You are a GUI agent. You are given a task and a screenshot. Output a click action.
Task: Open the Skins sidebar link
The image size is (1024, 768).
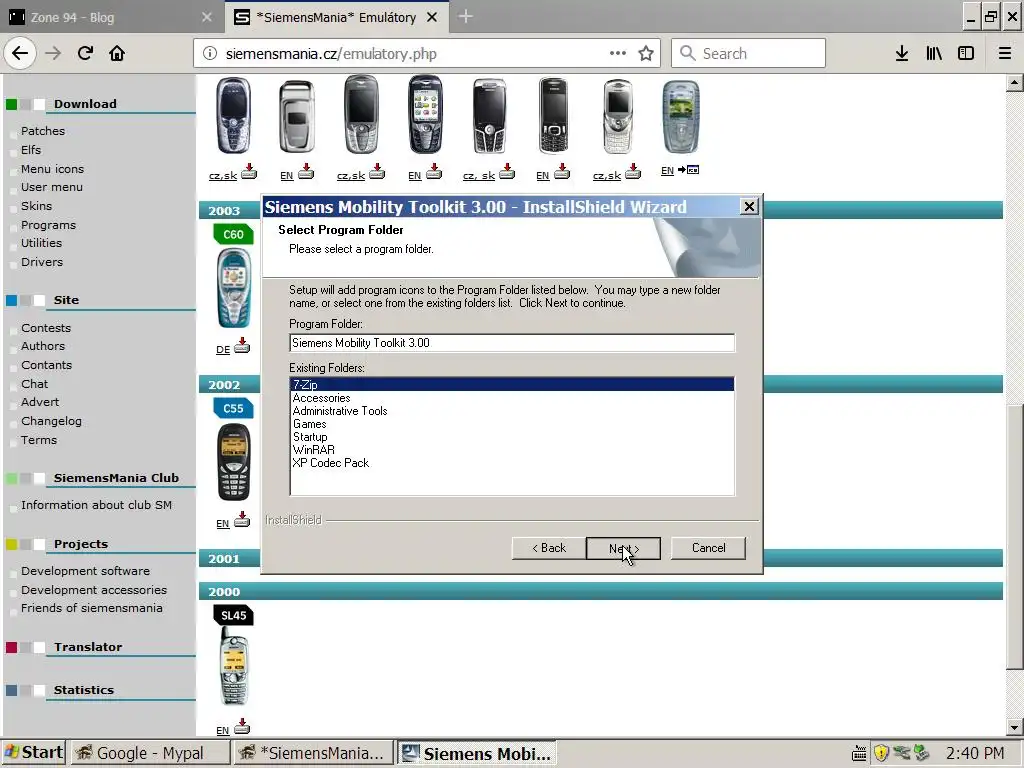click(x=37, y=206)
